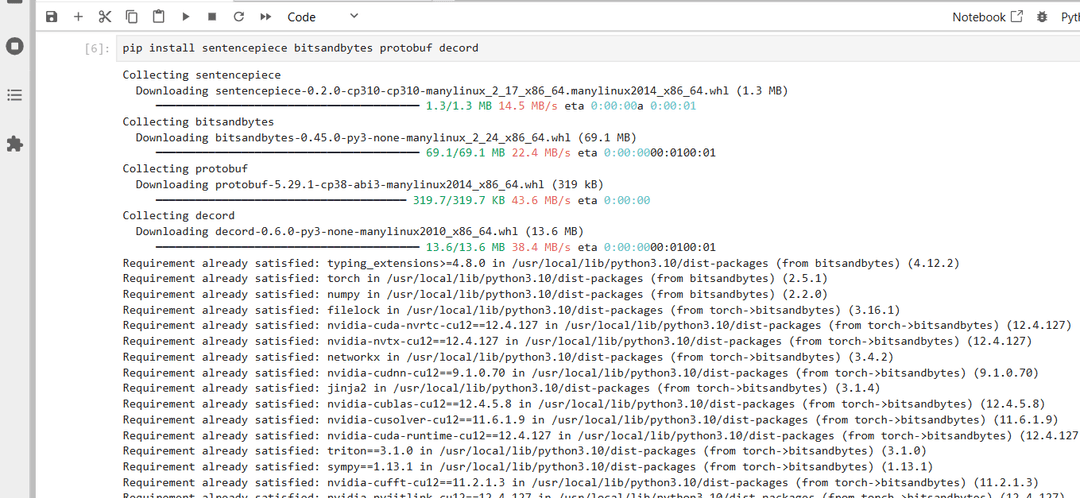Run the selected cell
1080x498 pixels.
(x=185, y=17)
